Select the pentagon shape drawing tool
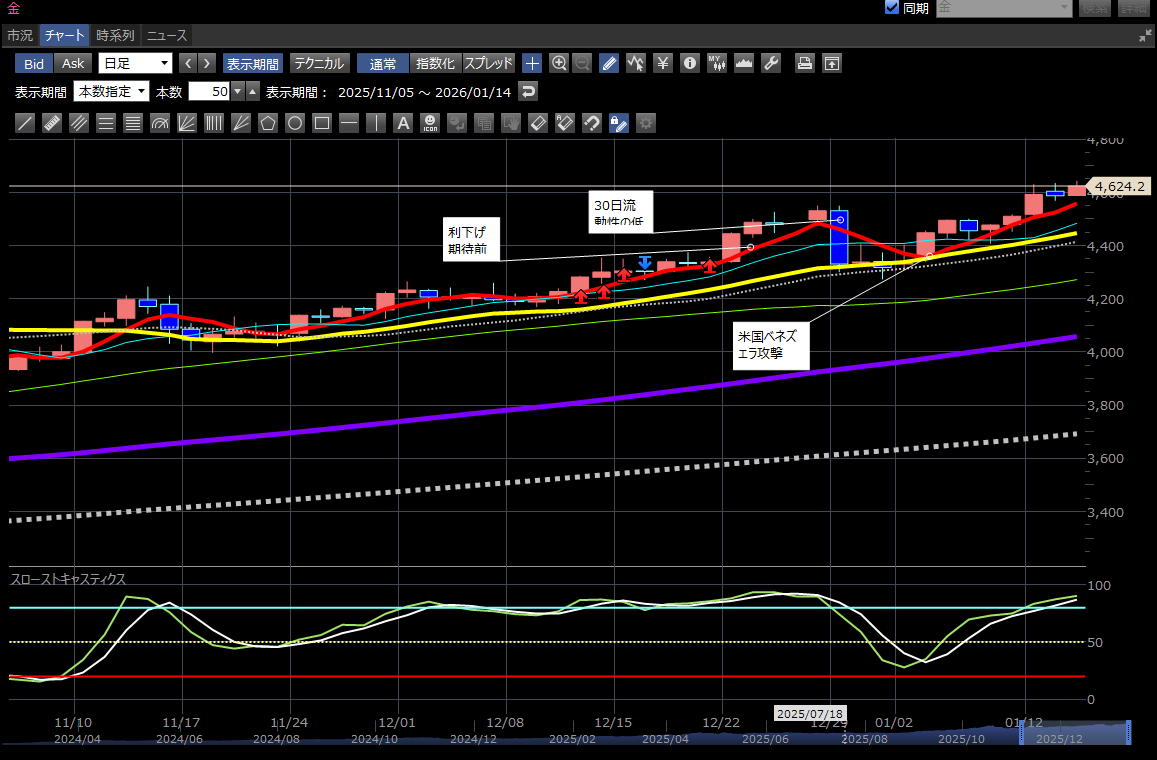 click(268, 123)
